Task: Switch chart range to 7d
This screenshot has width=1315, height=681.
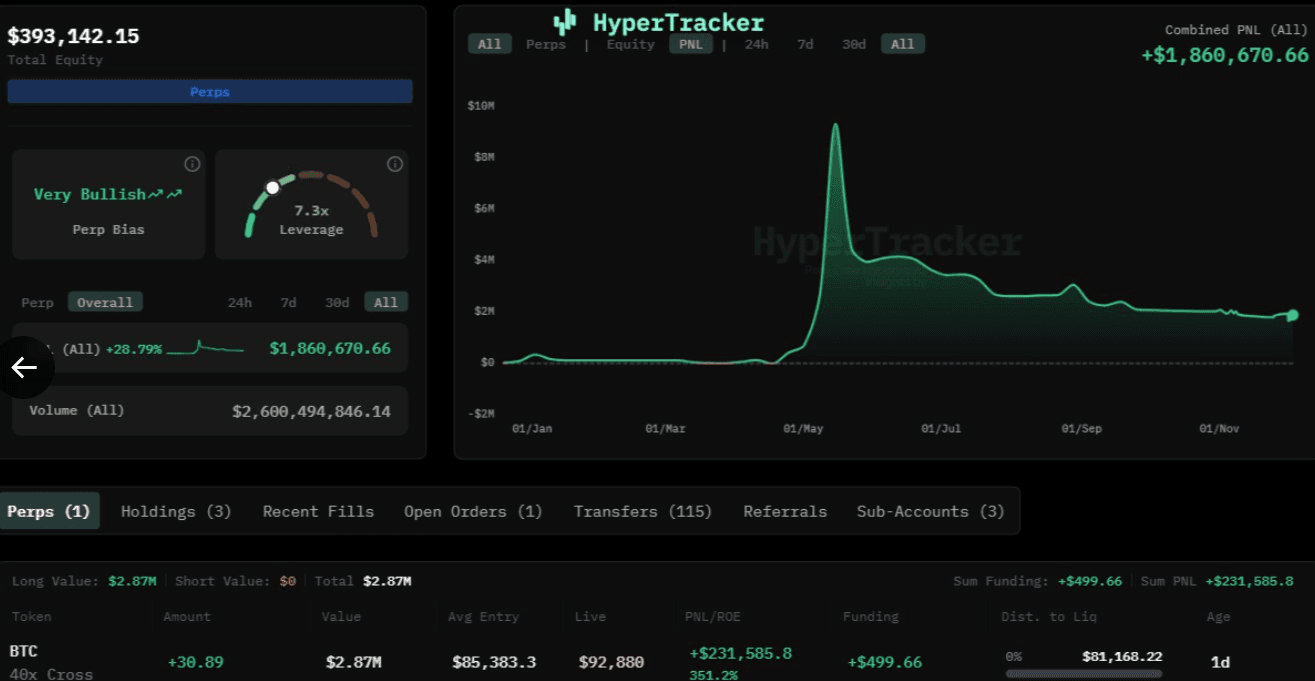Action: coord(805,44)
